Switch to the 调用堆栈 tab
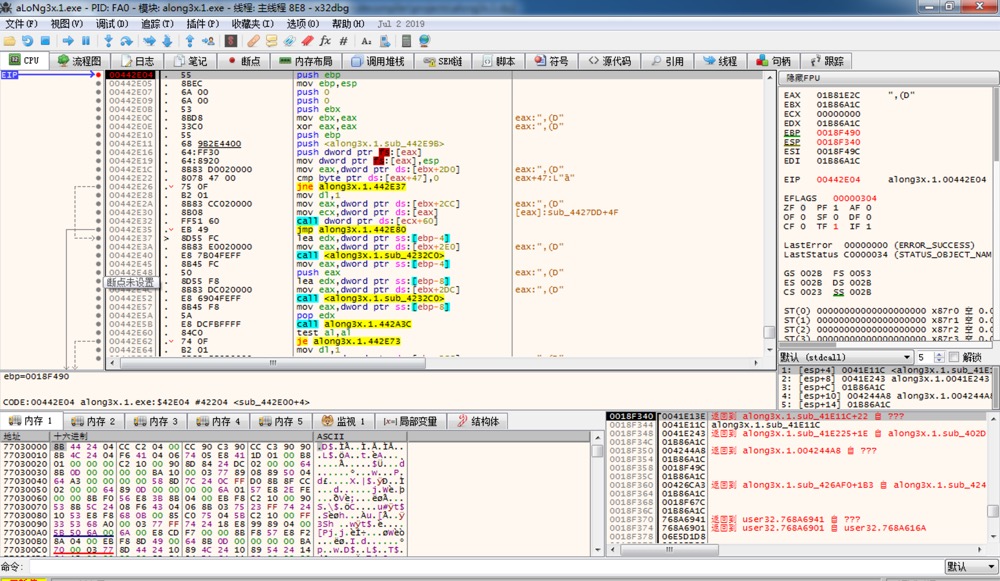Image resolution: width=1000 pixels, height=581 pixels. pyautogui.click(x=378, y=61)
